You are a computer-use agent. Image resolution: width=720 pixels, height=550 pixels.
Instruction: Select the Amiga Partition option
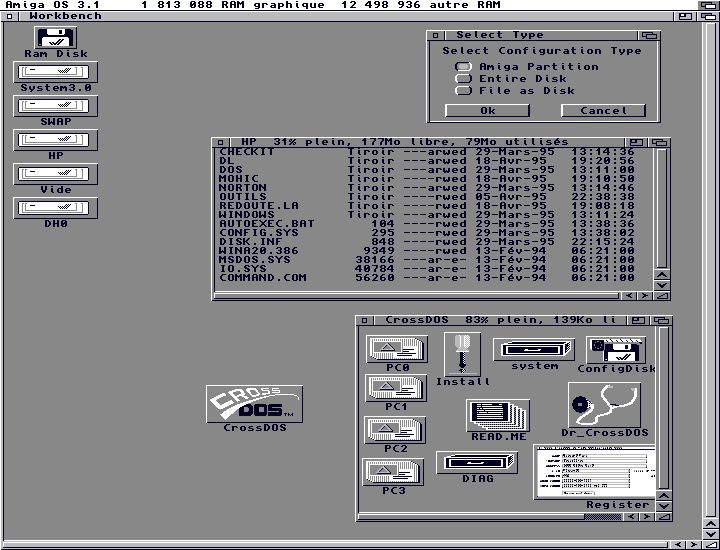464,67
